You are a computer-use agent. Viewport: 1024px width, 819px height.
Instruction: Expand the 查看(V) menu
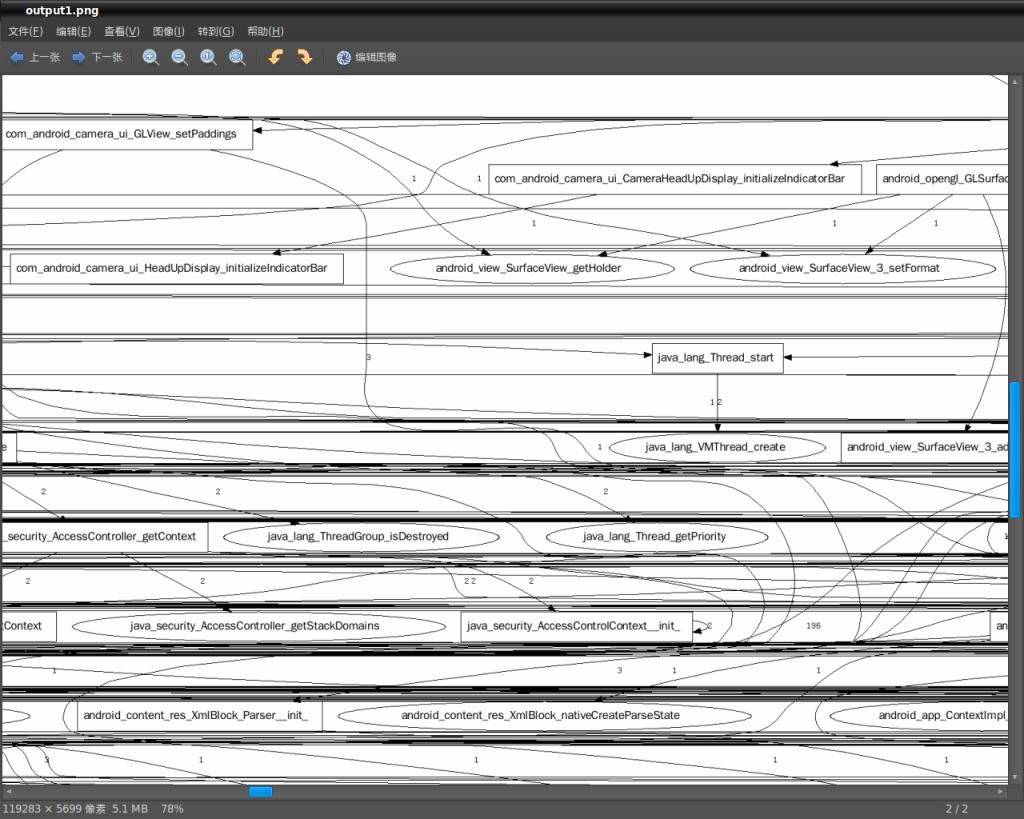coord(122,31)
